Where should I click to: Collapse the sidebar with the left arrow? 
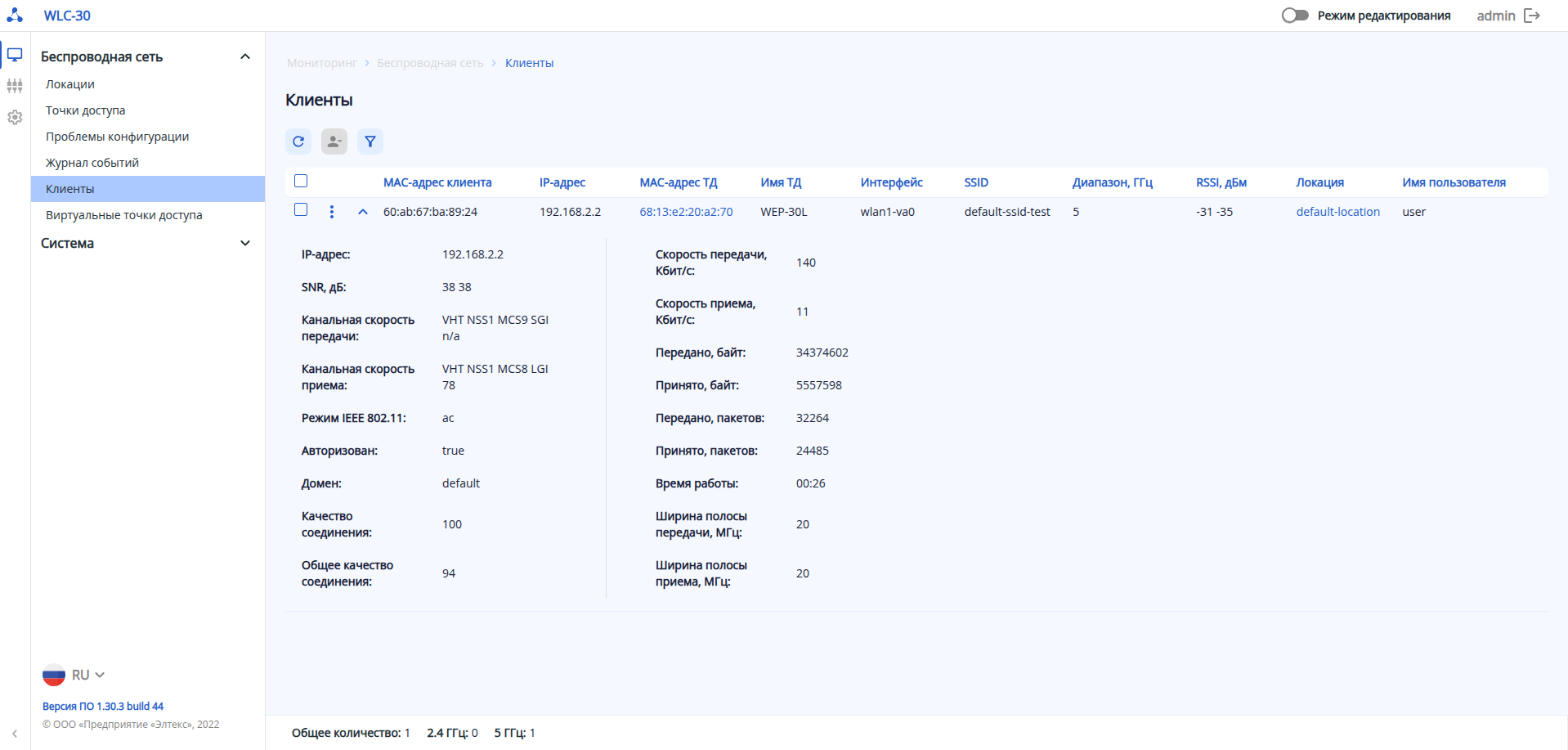pyautogui.click(x=15, y=734)
